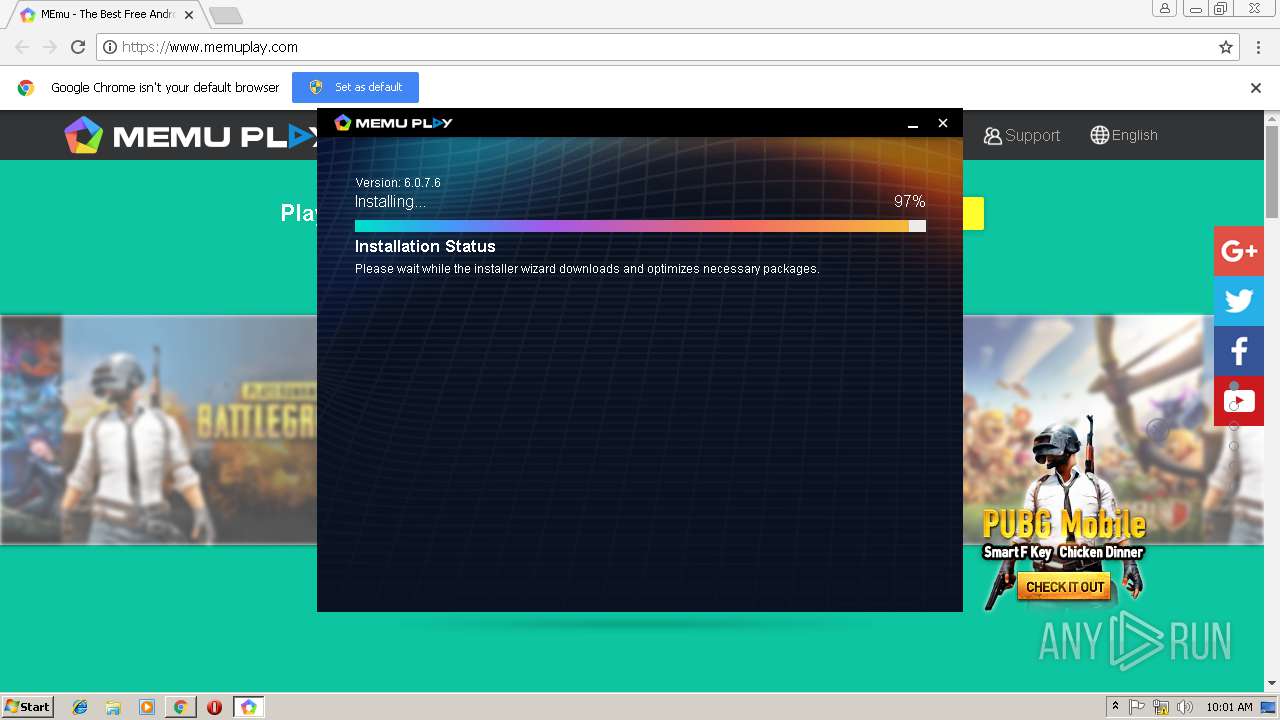Click the Chrome icon in info bar
This screenshot has height=720, width=1280.
(26, 88)
